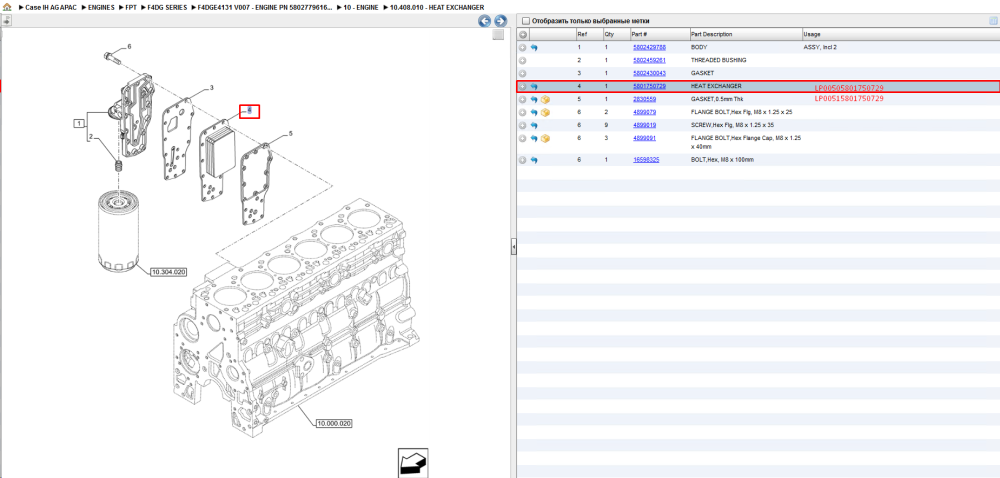
Task: Click the blue back arrow above the diagram
Action: [x=485, y=21]
